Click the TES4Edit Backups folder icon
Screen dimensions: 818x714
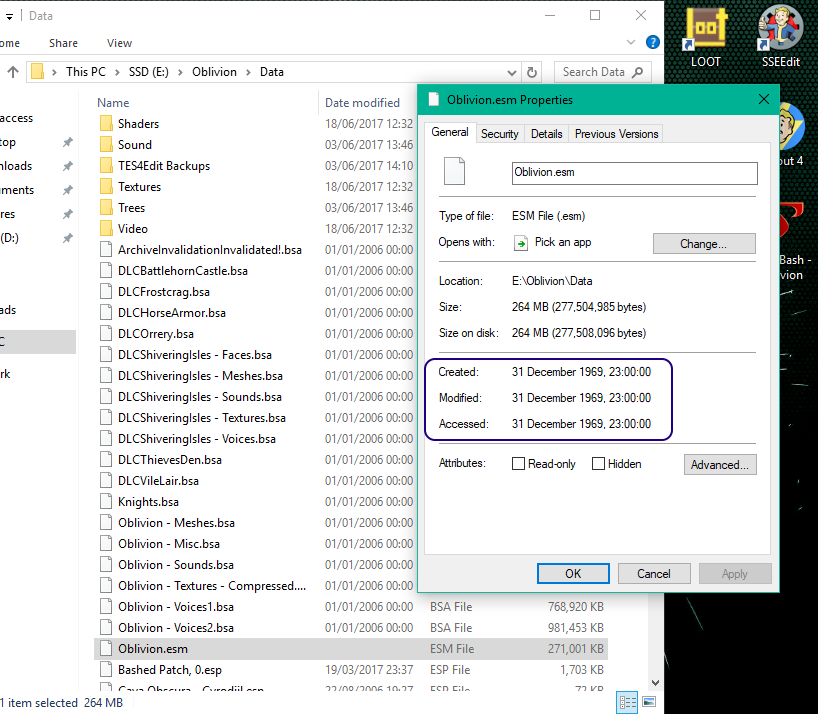106,166
